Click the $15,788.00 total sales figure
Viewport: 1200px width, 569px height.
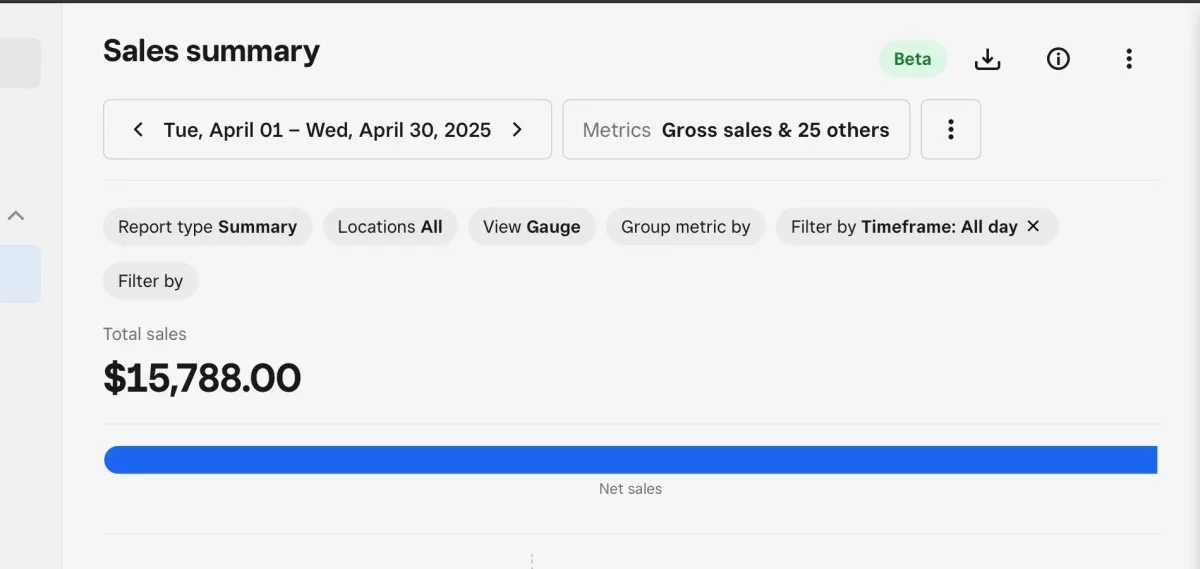point(202,378)
